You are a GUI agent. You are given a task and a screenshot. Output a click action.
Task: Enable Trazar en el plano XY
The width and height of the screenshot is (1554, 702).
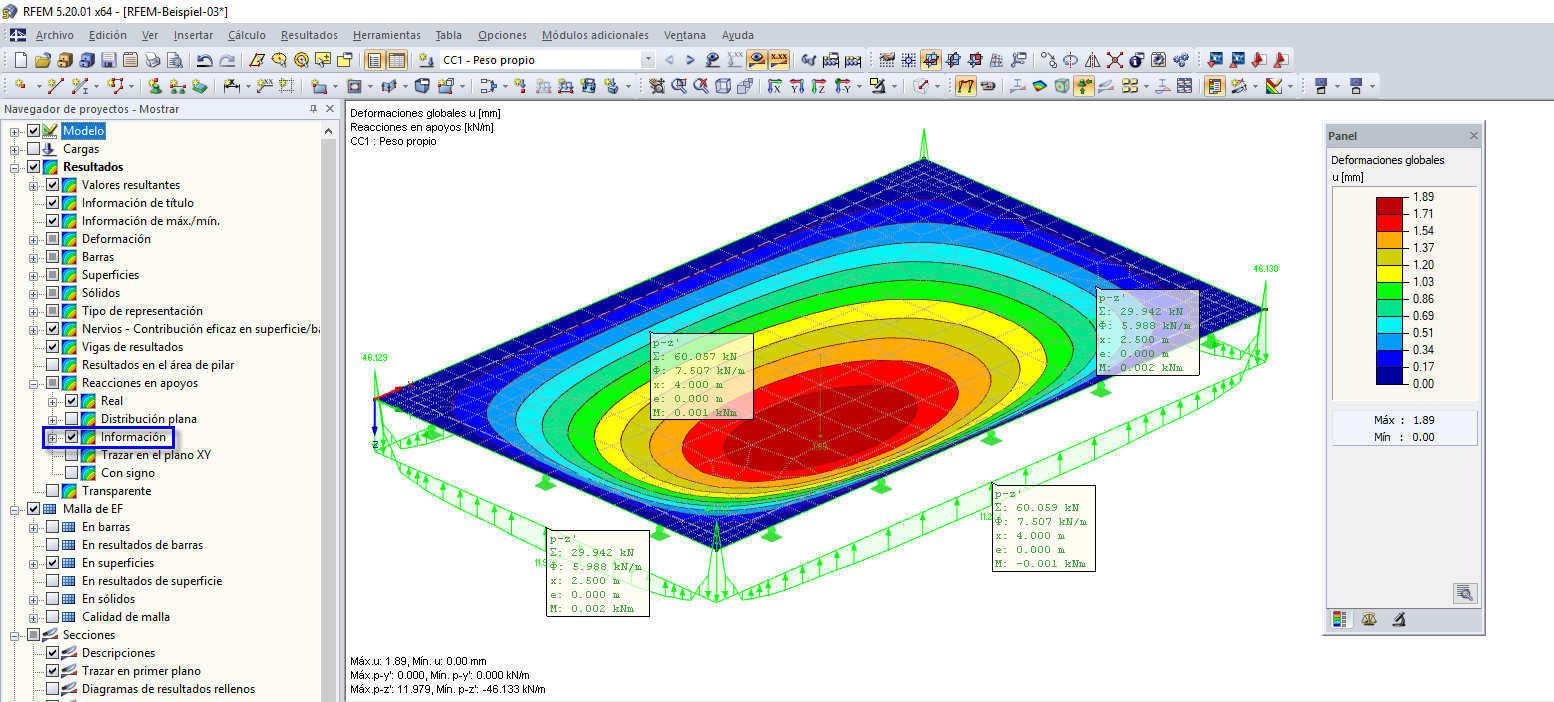72,455
